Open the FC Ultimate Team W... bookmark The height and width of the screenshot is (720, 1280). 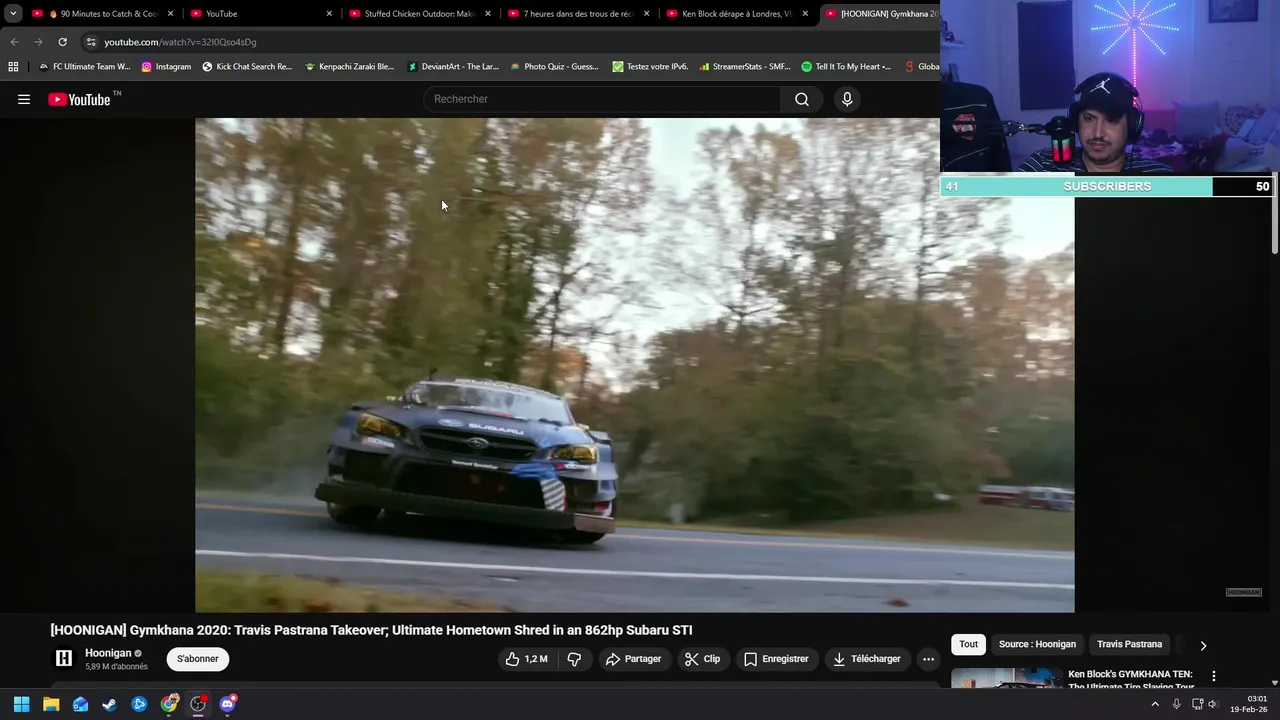click(84, 66)
